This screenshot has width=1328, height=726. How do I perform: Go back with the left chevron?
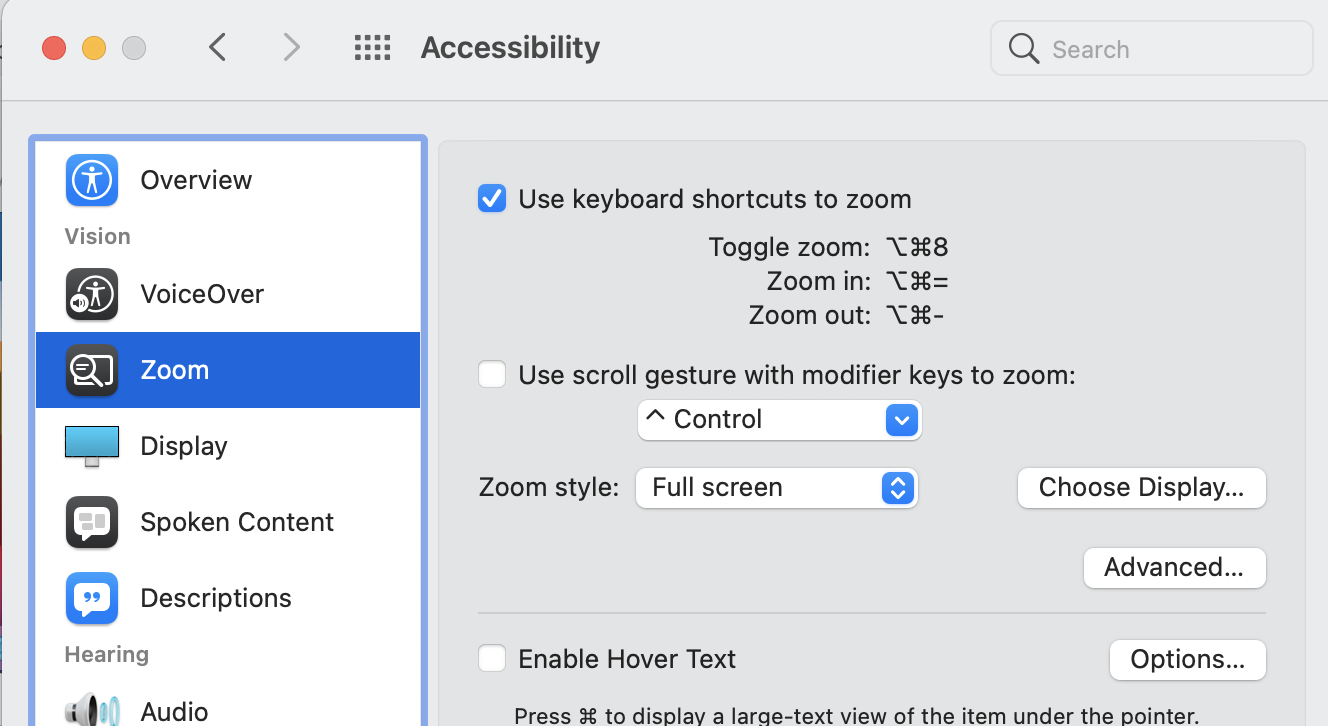(x=218, y=47)
